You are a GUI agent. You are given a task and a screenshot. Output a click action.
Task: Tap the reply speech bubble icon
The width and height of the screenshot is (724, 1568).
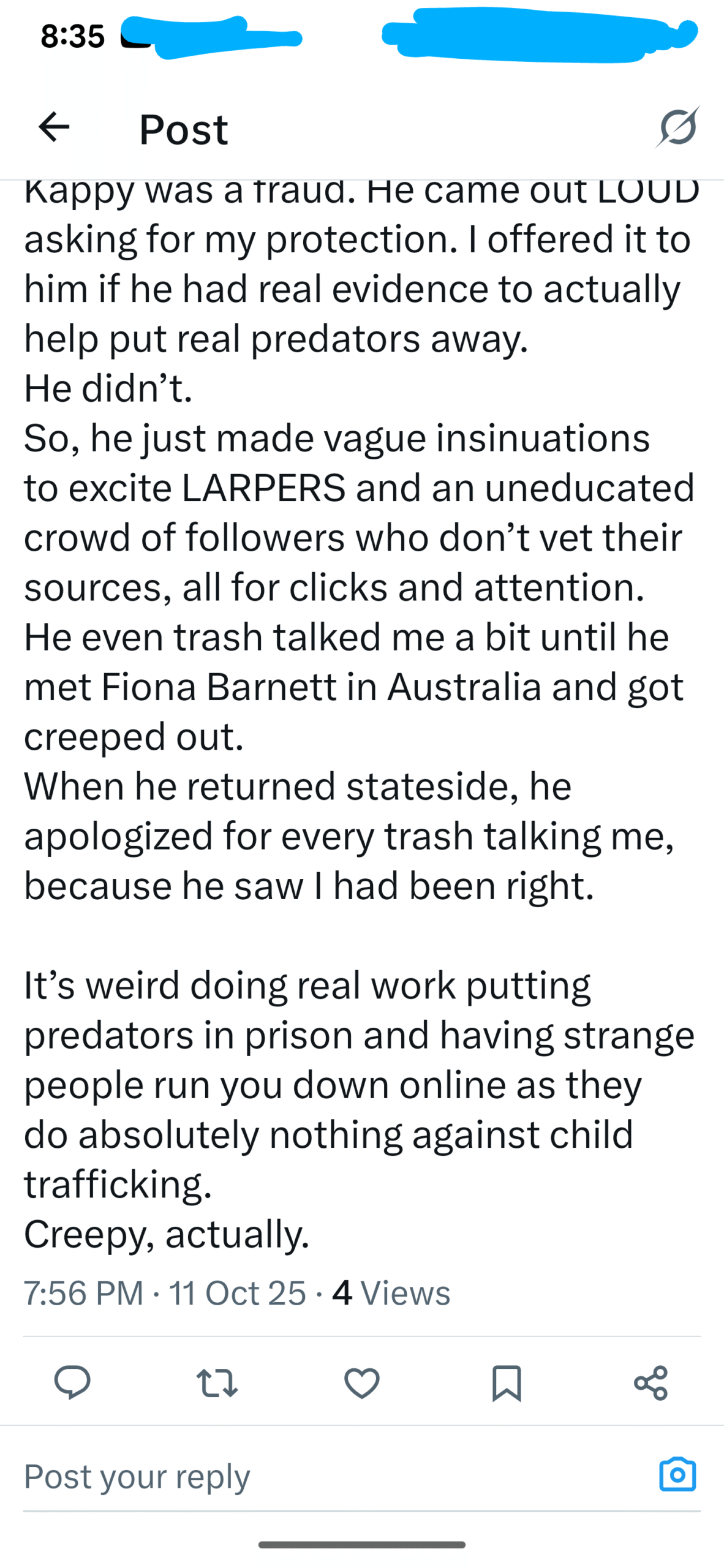pyautogui.click(x=72, y=1382)
